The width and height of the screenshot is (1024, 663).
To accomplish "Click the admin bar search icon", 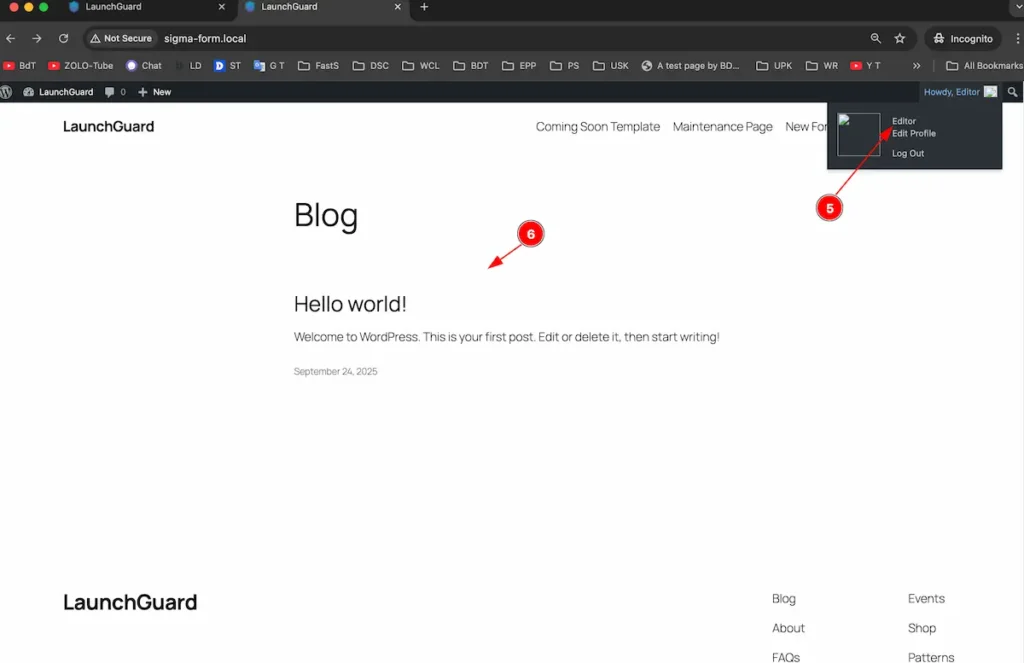I will tap(1013, 92).
